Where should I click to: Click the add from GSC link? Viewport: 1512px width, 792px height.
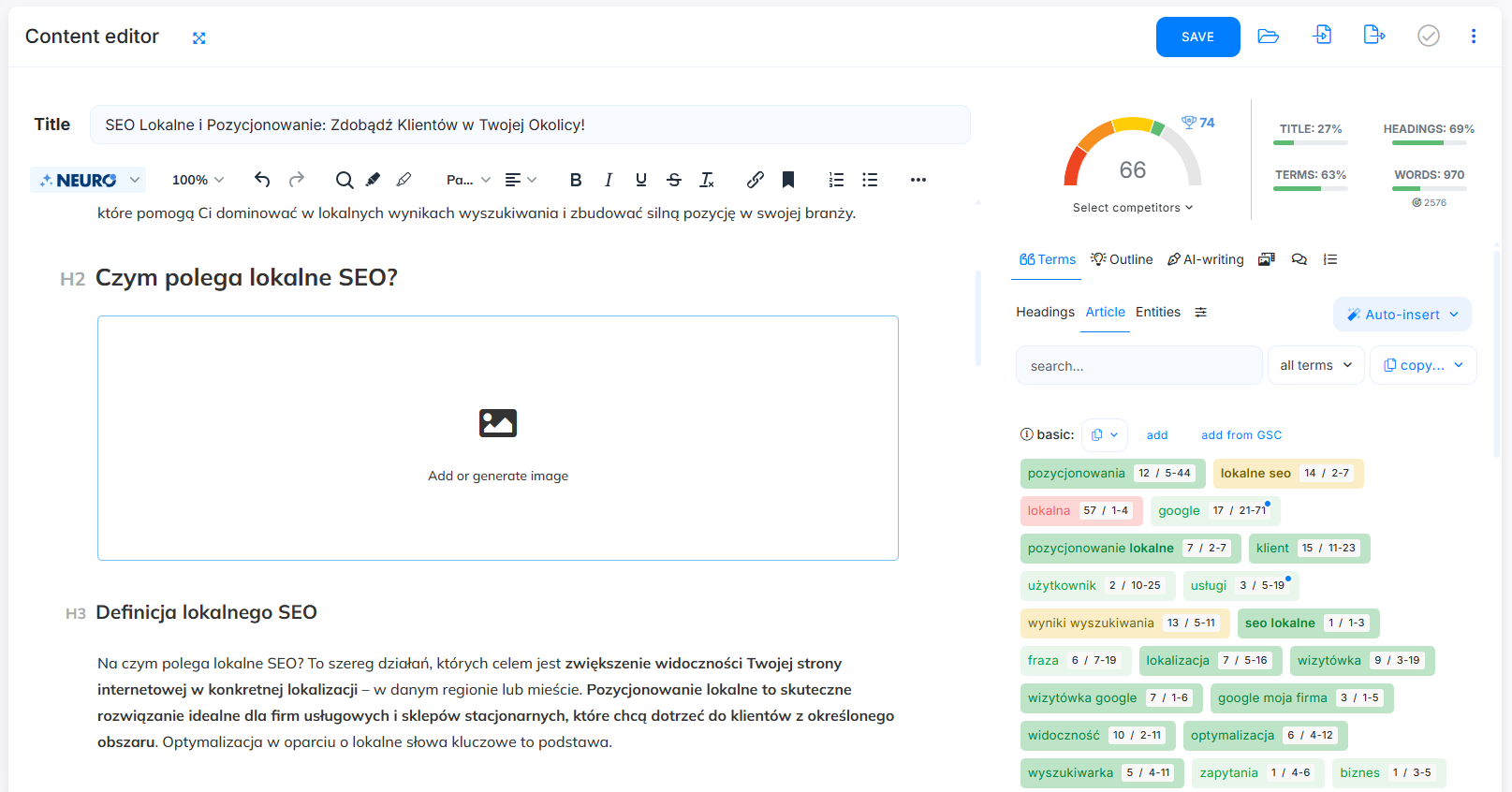pyautogui.click(x=1241, y=435)
